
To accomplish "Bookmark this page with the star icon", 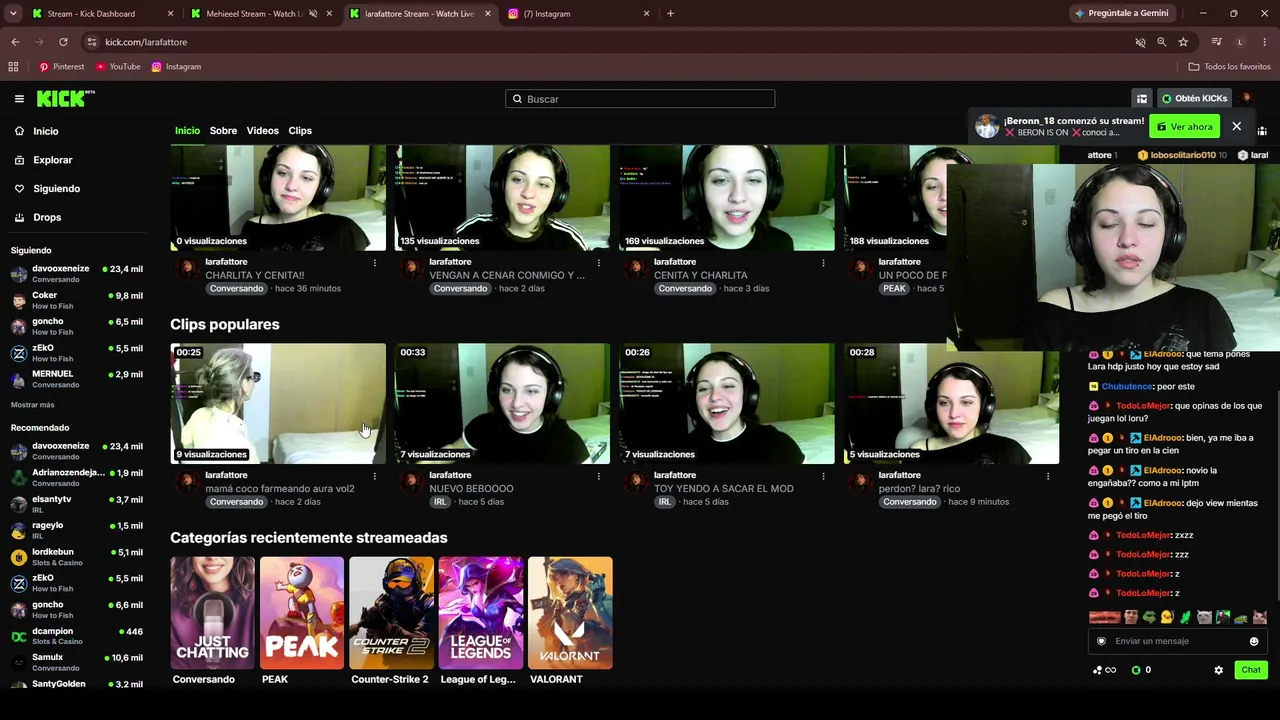I will [x=1183, y=42].
